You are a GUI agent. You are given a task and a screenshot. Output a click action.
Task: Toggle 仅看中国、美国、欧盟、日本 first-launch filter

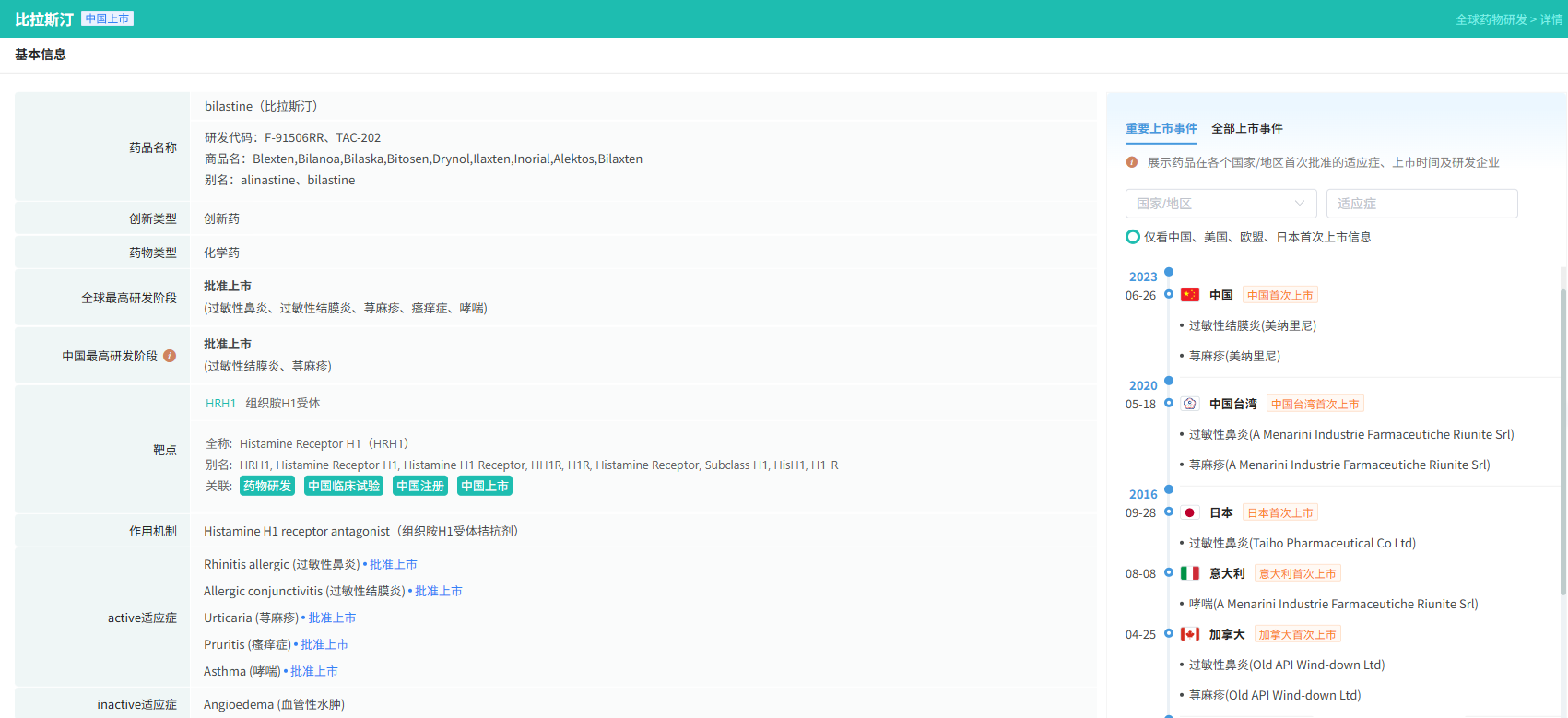1133,237
